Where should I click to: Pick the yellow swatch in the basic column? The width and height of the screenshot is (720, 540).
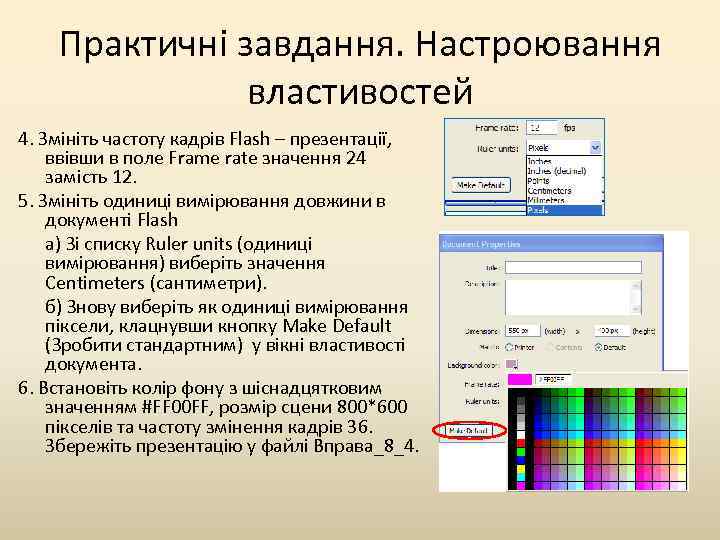(x=521, y=469)
